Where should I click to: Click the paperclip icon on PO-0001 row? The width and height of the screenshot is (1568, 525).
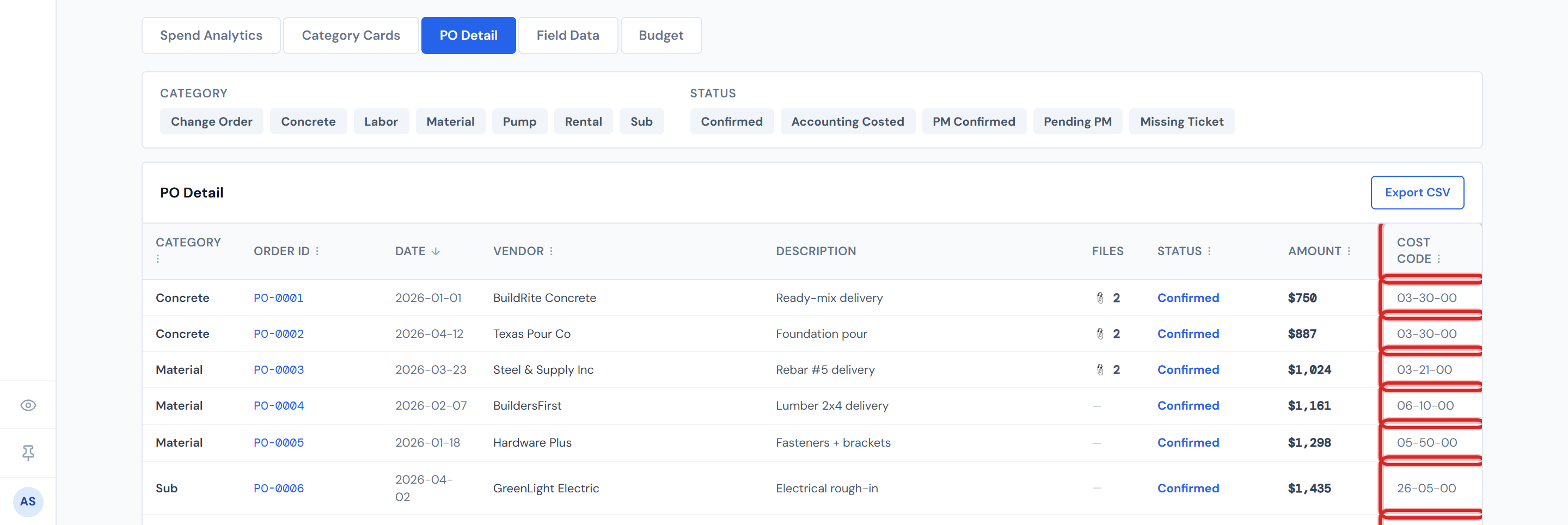pos(1099,298)
